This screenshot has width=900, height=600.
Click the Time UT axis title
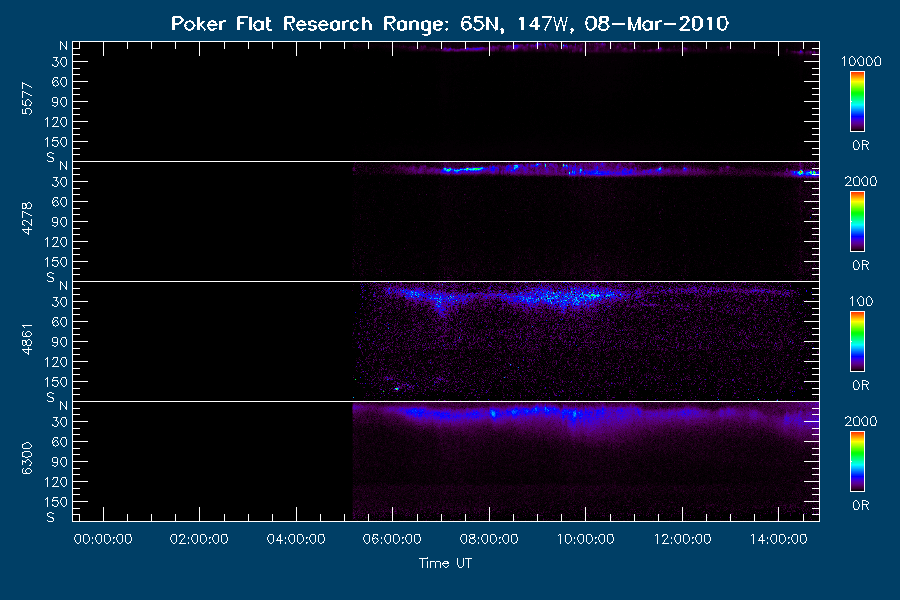tap(445, 563)
